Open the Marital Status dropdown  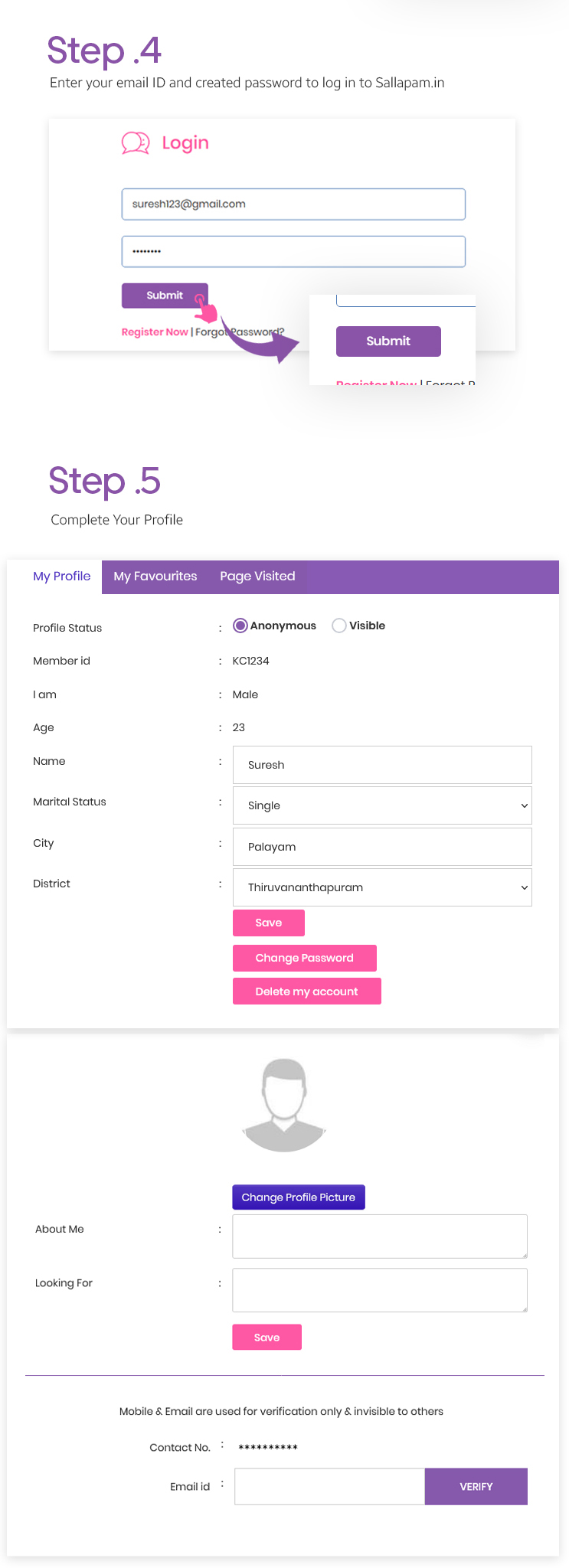382,805
